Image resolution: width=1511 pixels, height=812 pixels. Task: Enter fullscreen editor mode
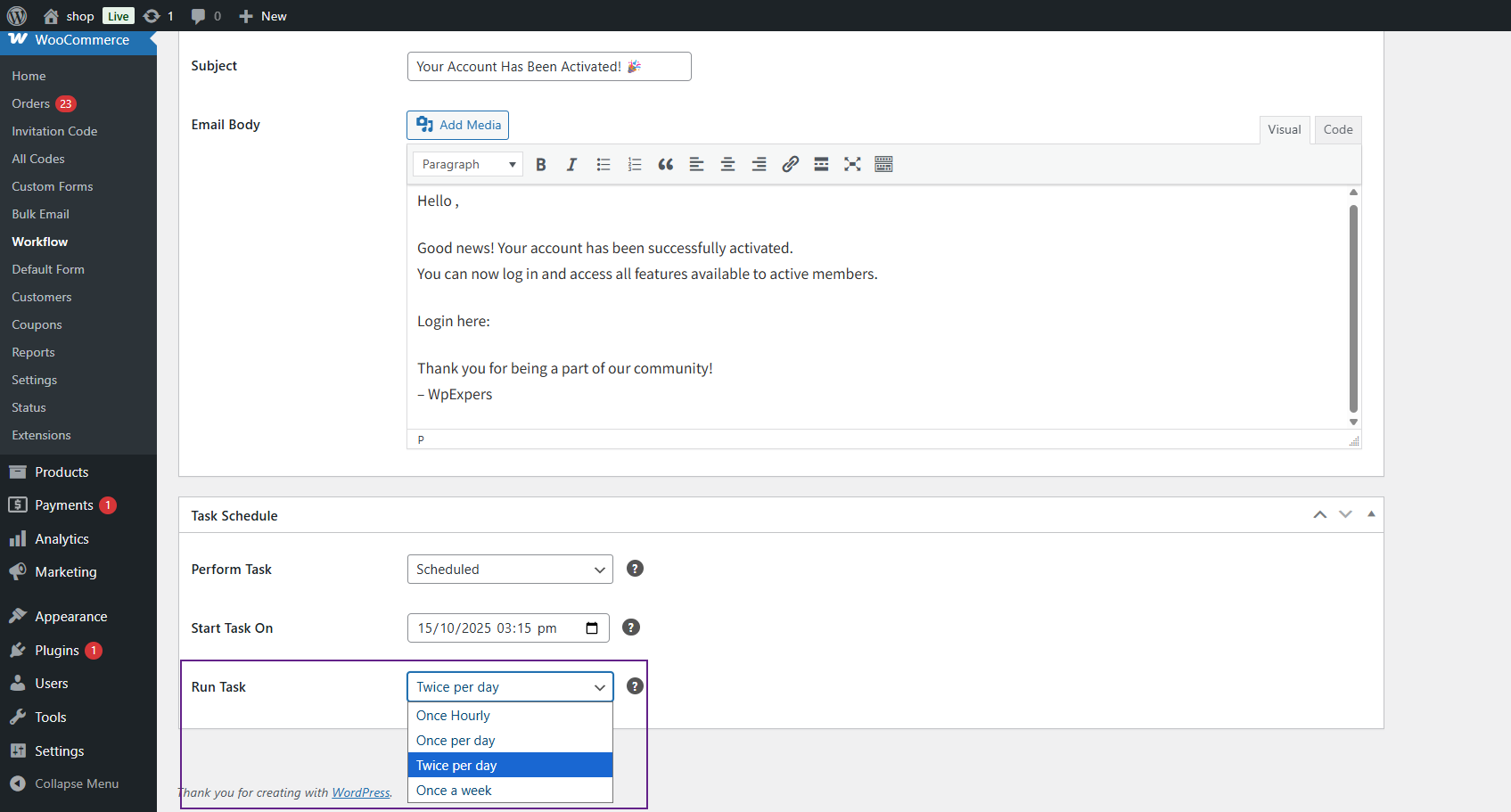click(x=852, y=165)
